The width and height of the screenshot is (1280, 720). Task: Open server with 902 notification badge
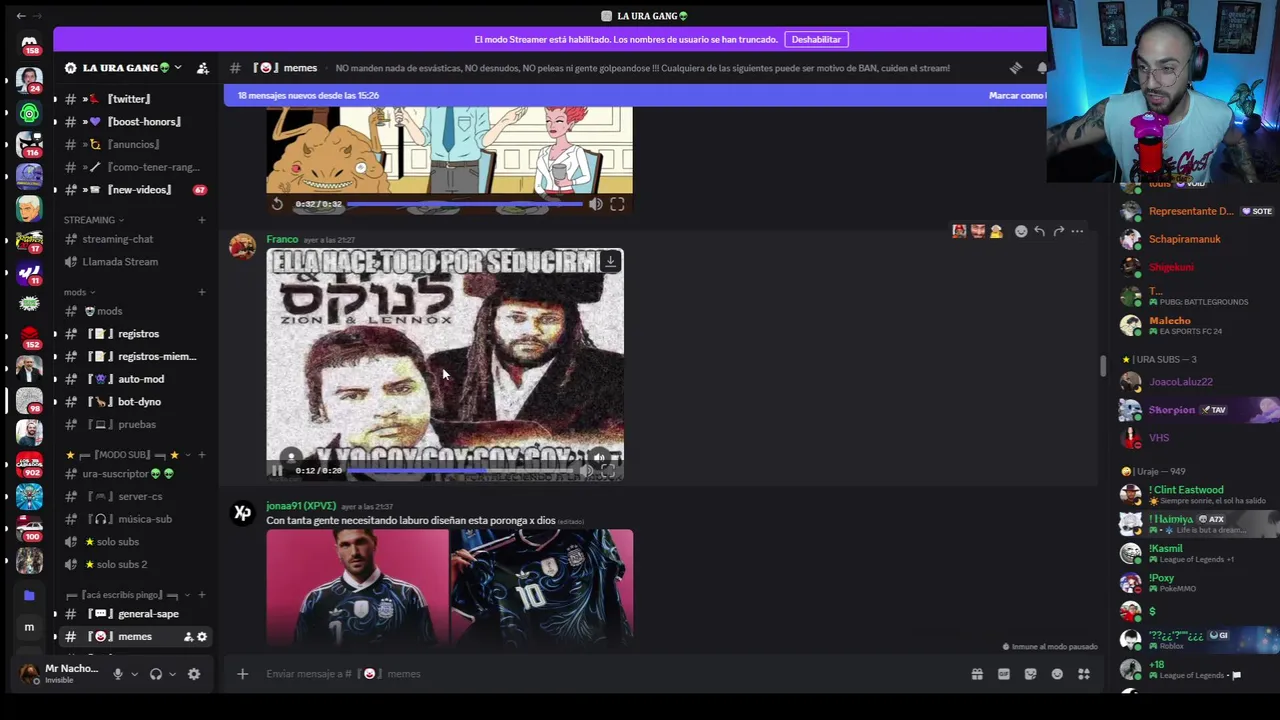pyautogui.click(x=29, y=464)
